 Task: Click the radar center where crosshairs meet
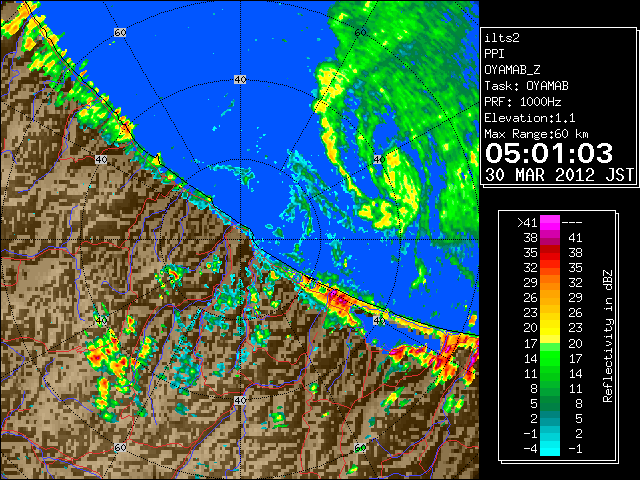pyautogui.click(x=240, y=240)
